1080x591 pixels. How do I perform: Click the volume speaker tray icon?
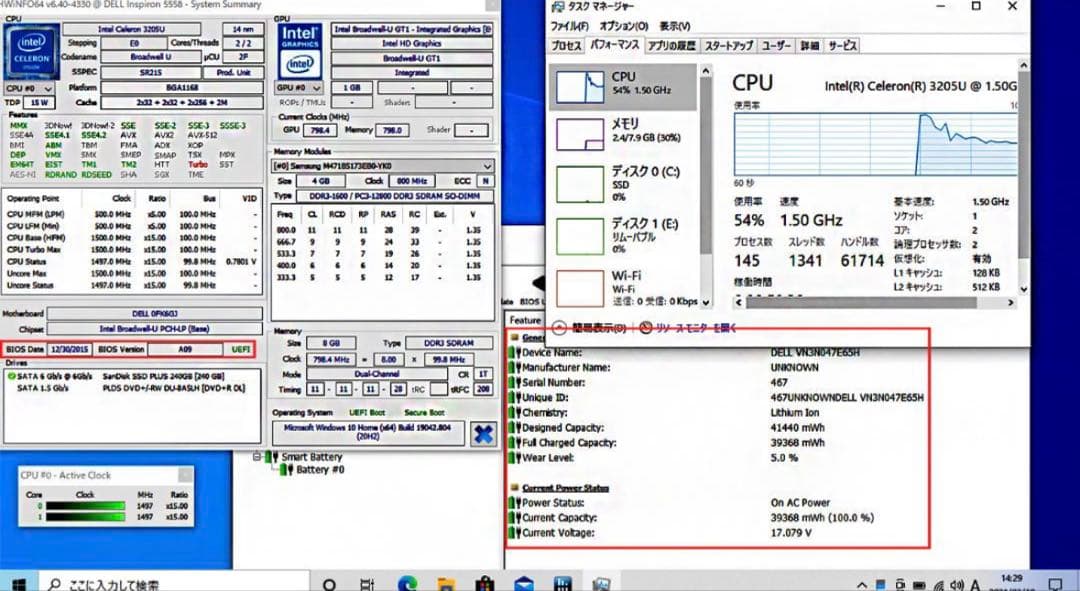click(x=956, y=585)
